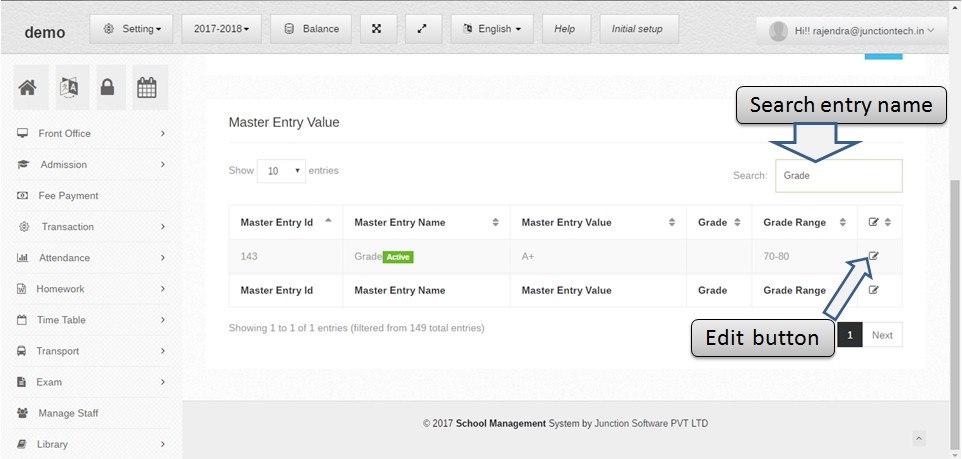The height and width of the screenshot is (459, 962).
Task: Open the 2017-2018 session dropdown
Action: (221, 29)
